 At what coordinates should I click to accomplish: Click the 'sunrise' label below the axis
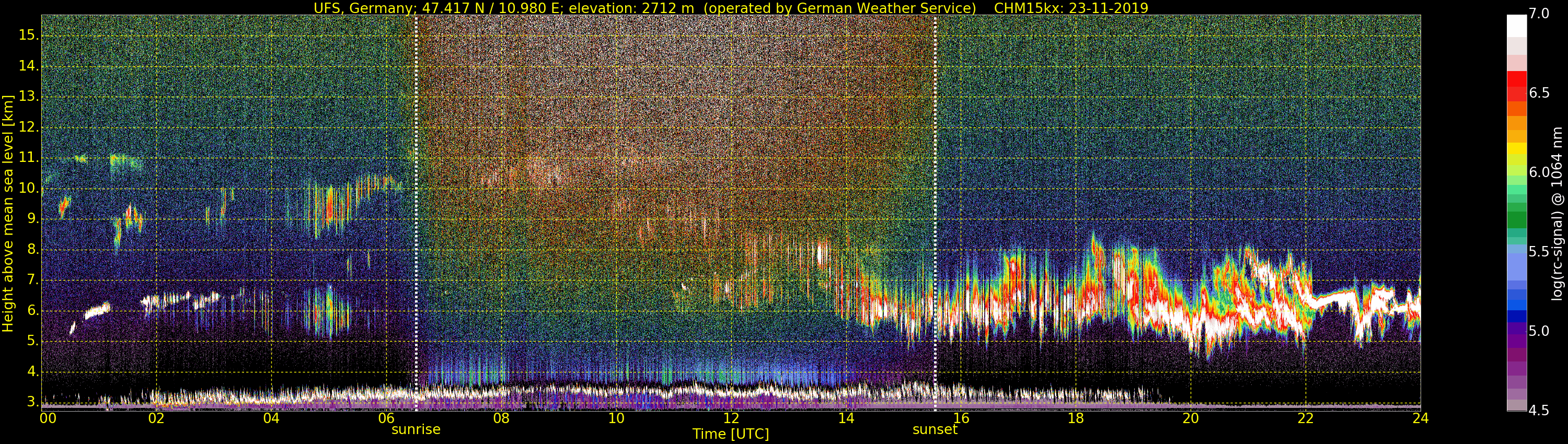pos(416,429)
